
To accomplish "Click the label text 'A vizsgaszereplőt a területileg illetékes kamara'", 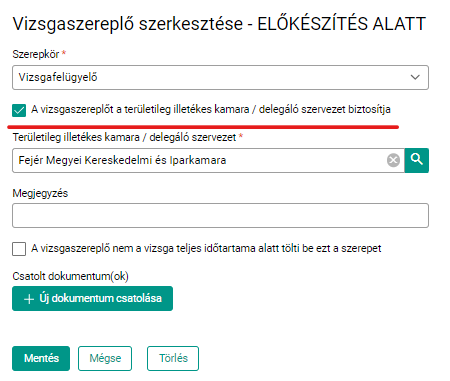I will pyautogui.click(x=140, y=109).
